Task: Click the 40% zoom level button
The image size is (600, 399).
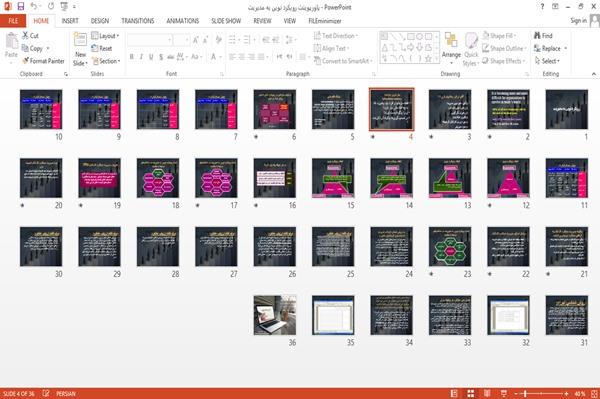Action: point(580,393)
